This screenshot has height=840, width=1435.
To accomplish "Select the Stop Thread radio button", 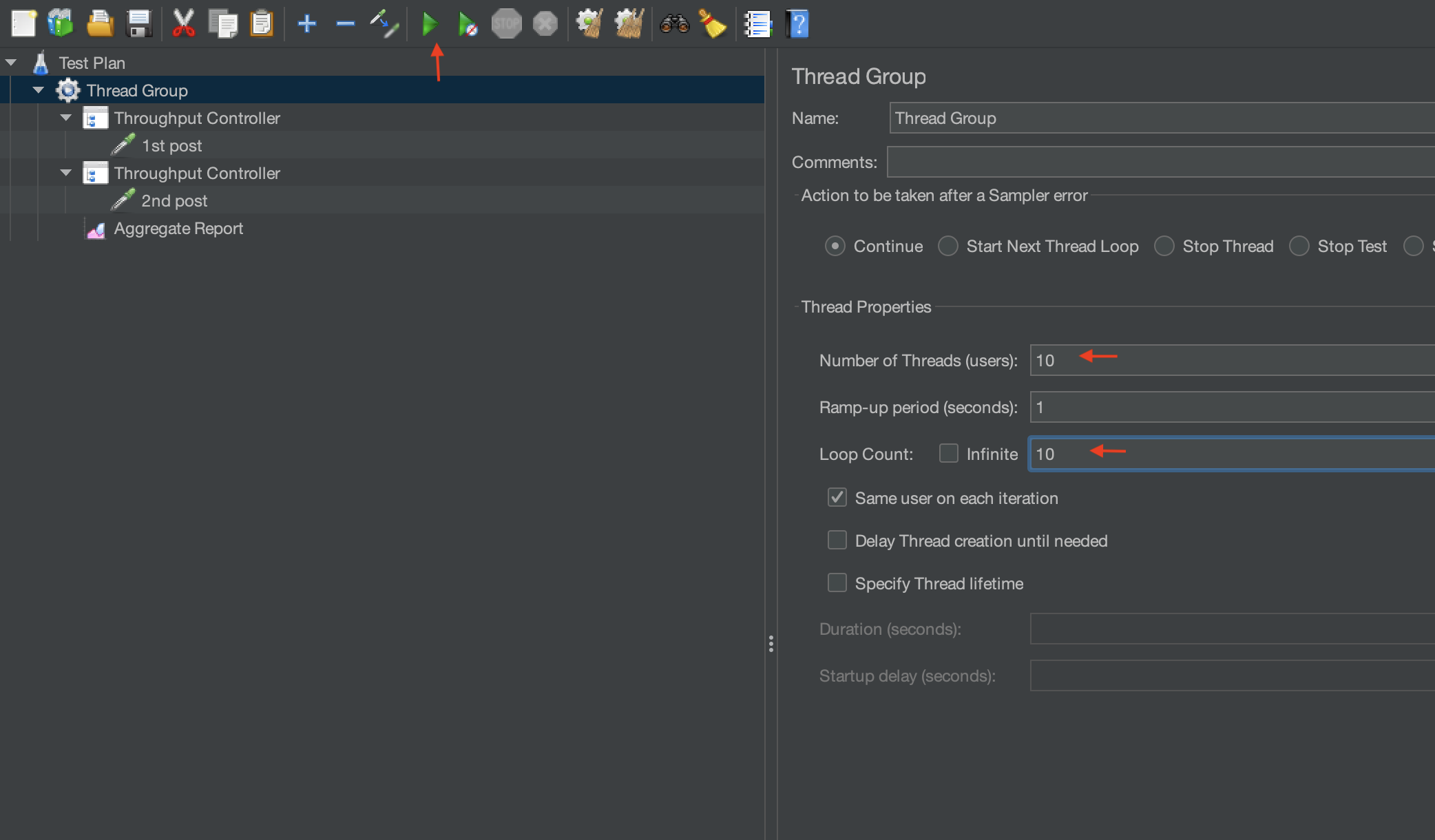I will point(1164,246).
